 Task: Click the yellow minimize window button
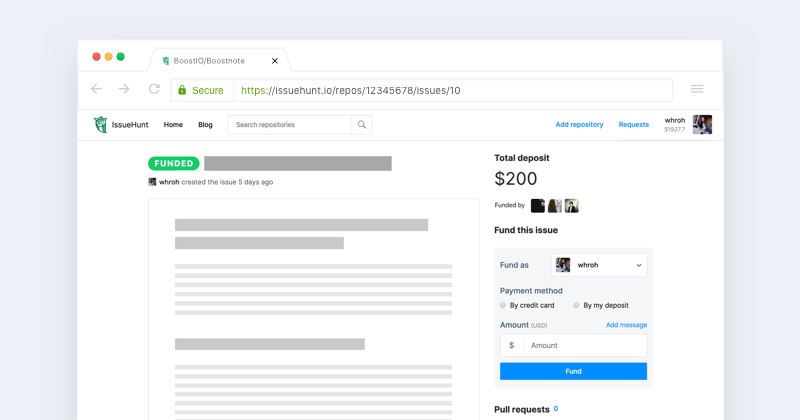[109, 57]
